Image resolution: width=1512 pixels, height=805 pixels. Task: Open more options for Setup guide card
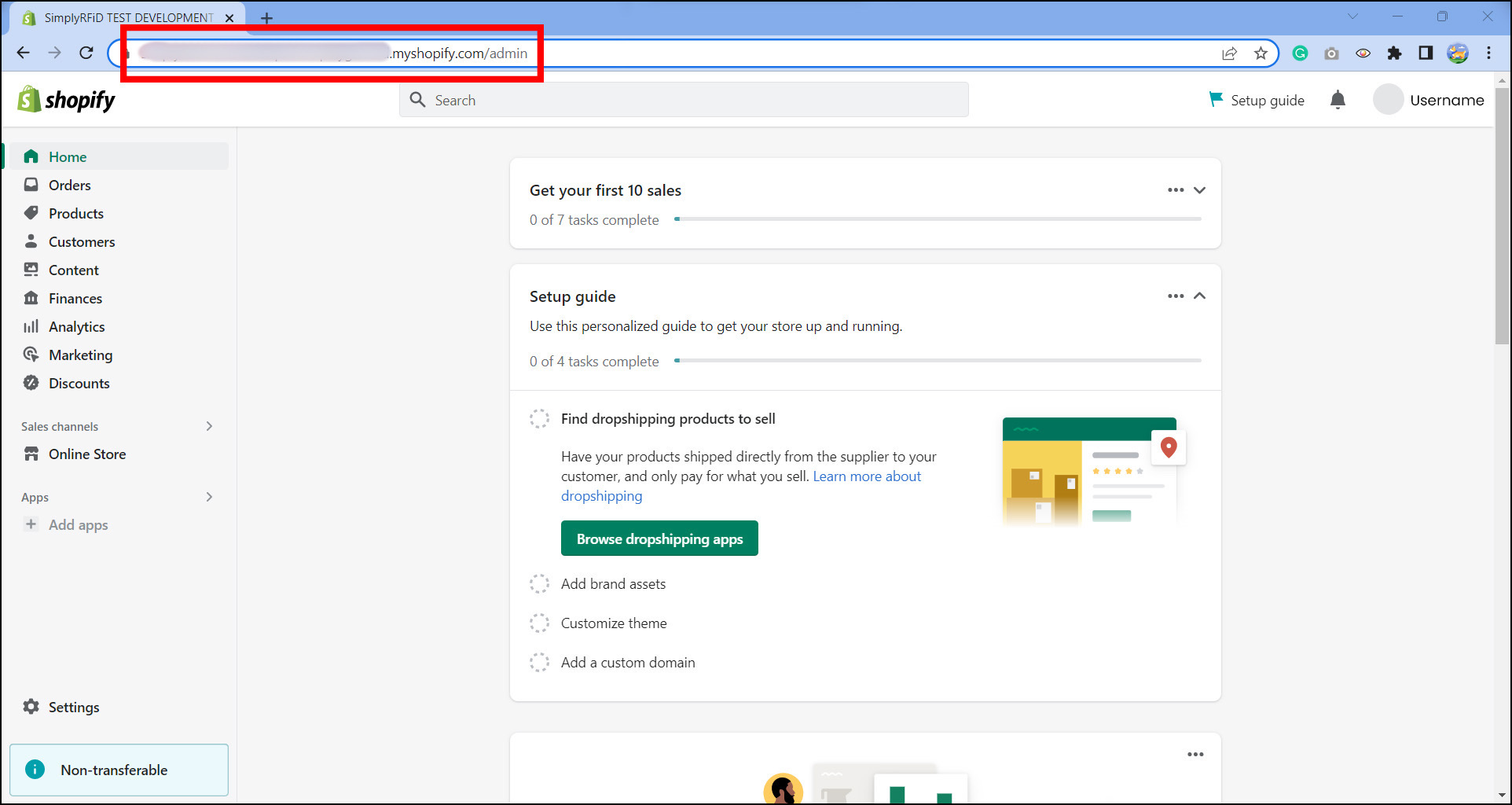[1176, 296]
